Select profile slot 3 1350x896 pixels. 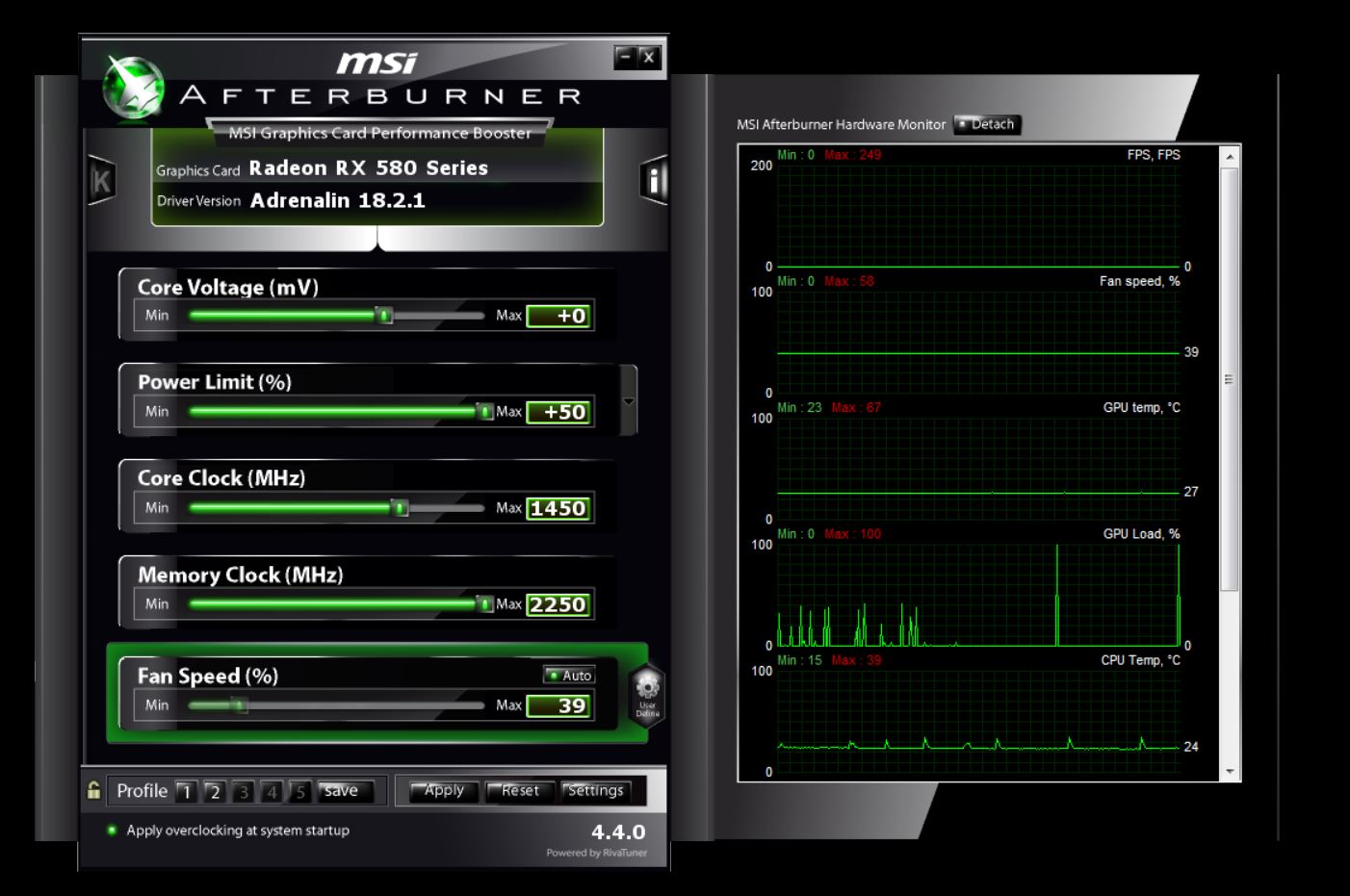244,791
